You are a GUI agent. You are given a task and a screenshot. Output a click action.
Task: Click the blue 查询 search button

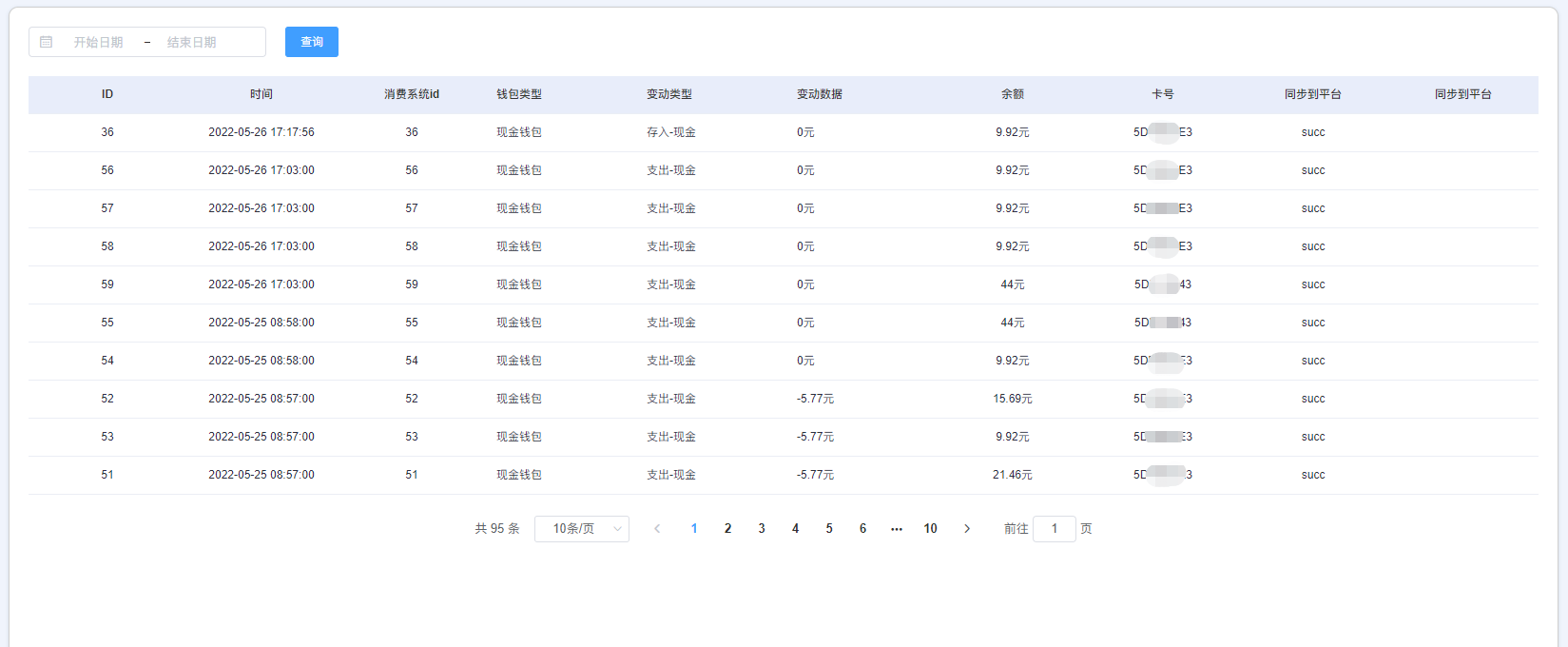(x=312, y=42)
